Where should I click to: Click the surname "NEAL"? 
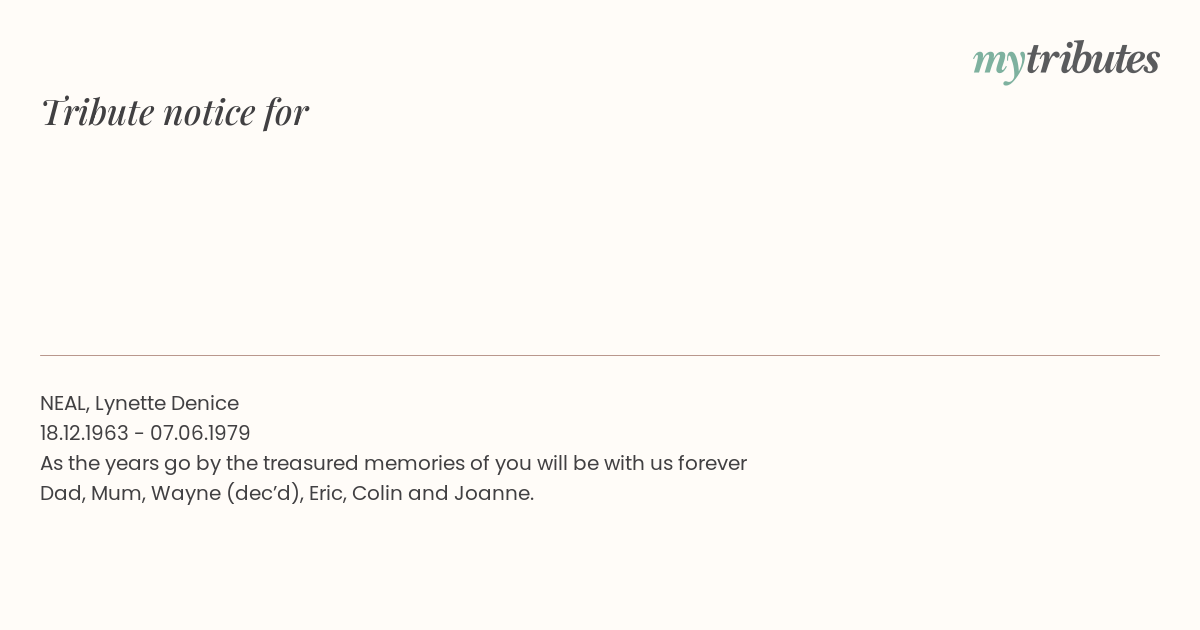(x=64, y=404)
